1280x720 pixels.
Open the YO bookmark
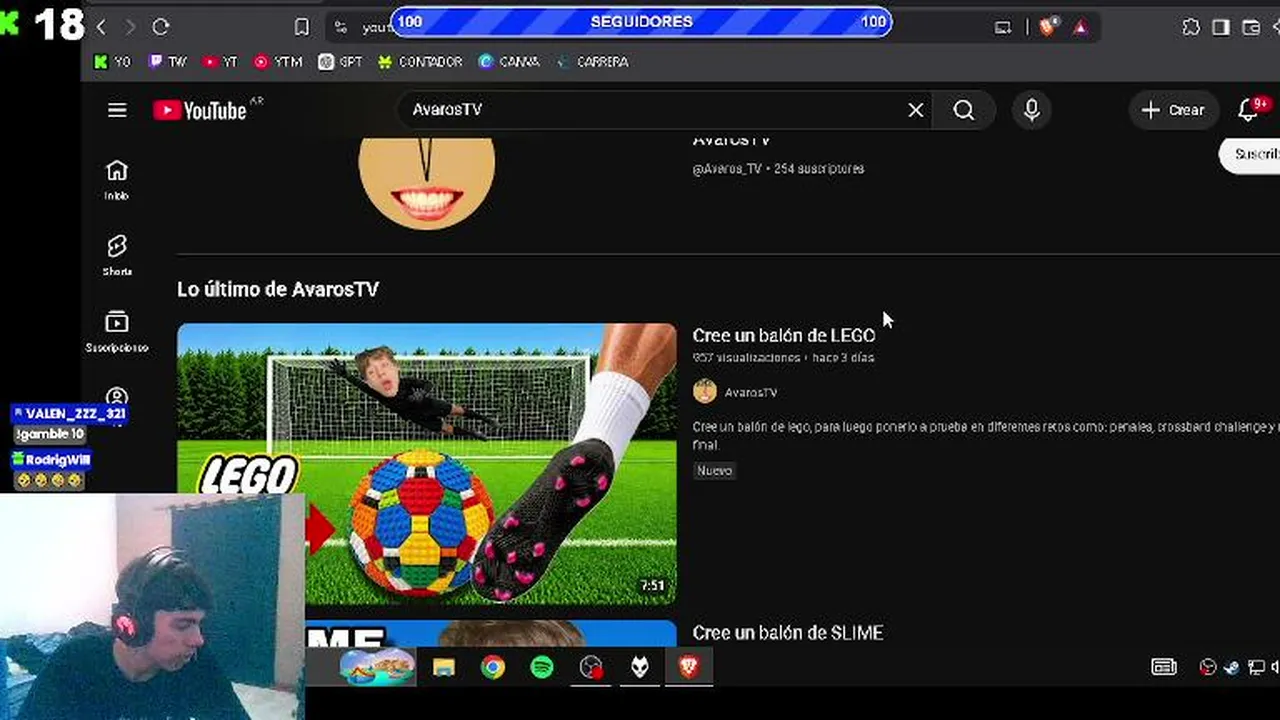click(x=112, y=62)
